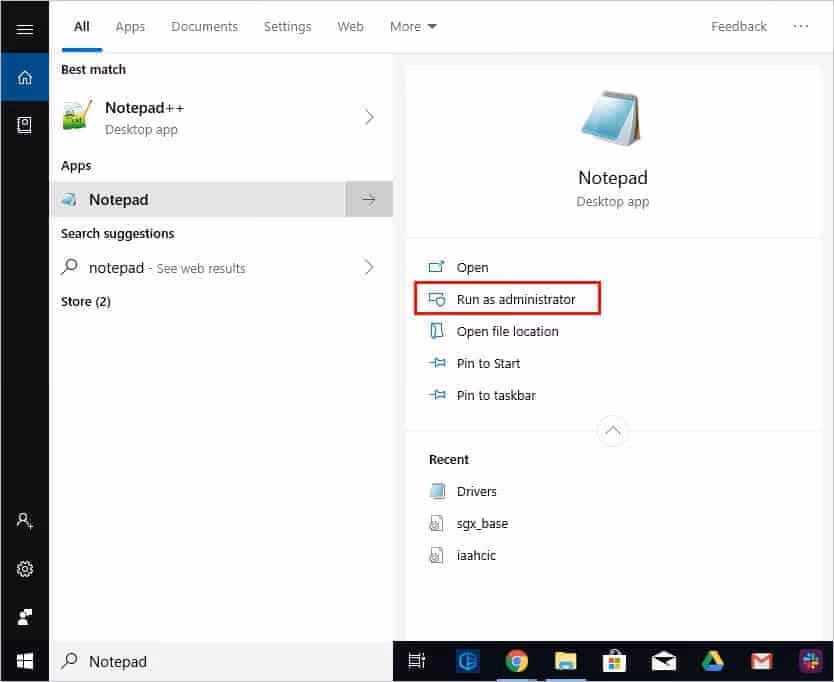Open the Microsoft Store from the taskbar

pyautogui.click(x=614, y=661)
